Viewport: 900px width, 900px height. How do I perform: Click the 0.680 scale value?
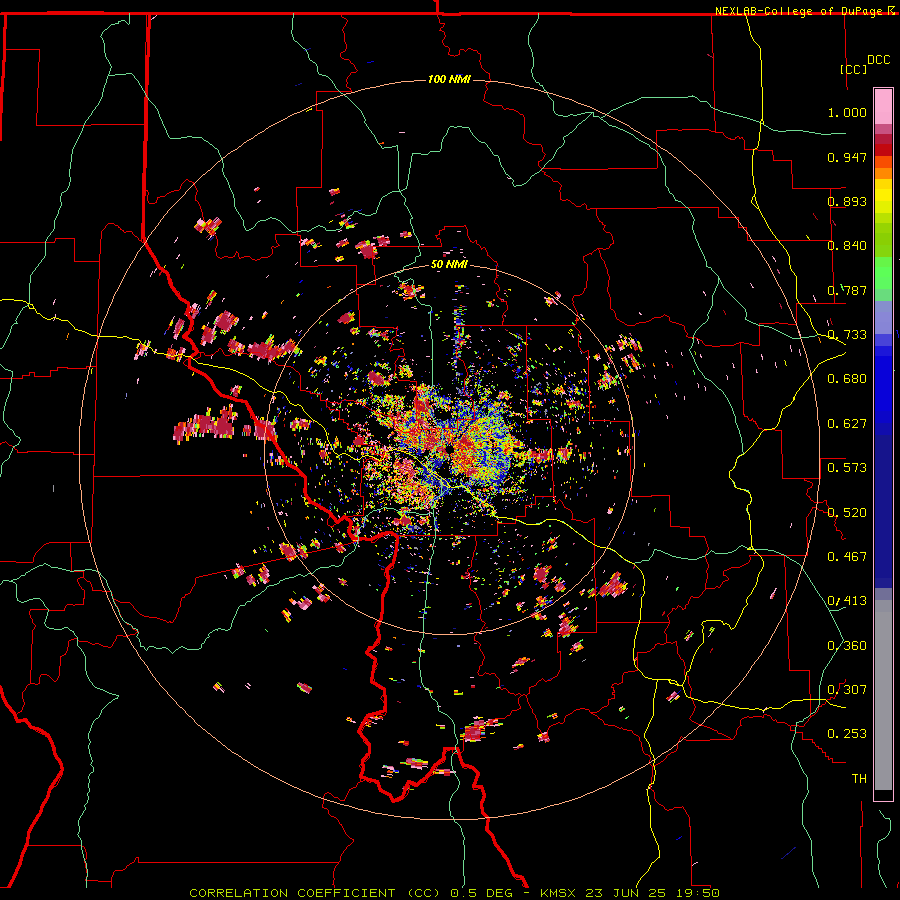tap(847, 379)
